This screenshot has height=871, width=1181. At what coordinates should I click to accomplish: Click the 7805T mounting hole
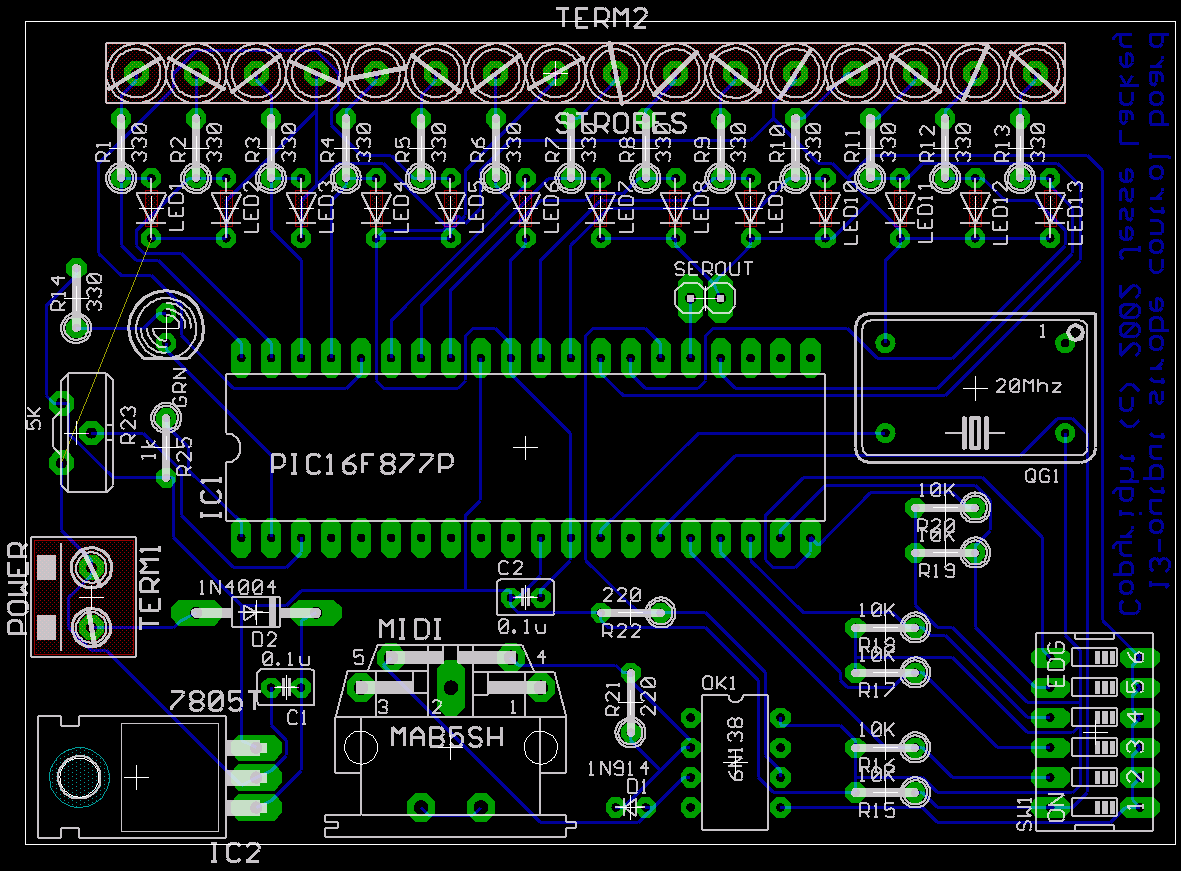coord(79,778)
